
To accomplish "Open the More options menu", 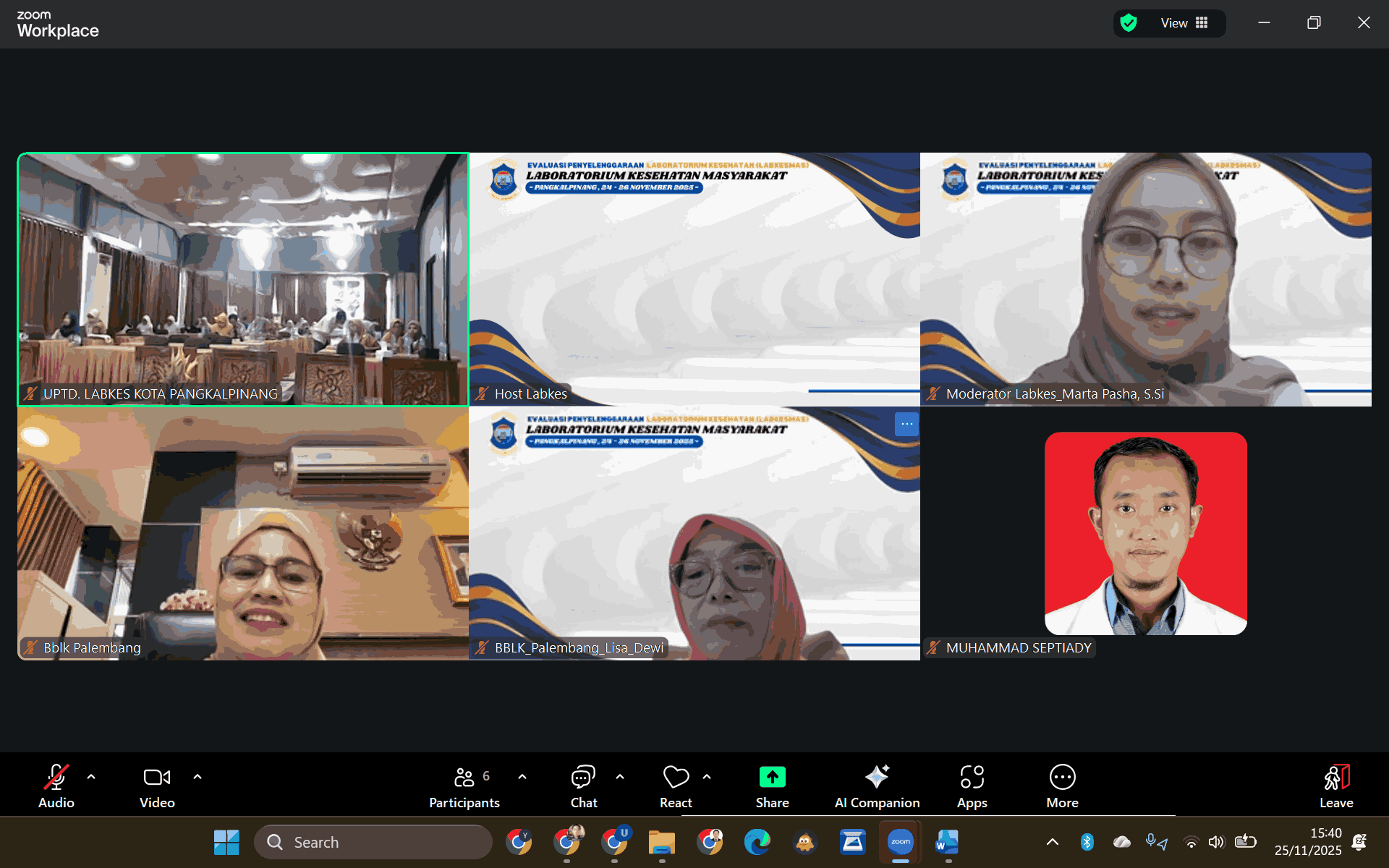I will point(1062,786).
